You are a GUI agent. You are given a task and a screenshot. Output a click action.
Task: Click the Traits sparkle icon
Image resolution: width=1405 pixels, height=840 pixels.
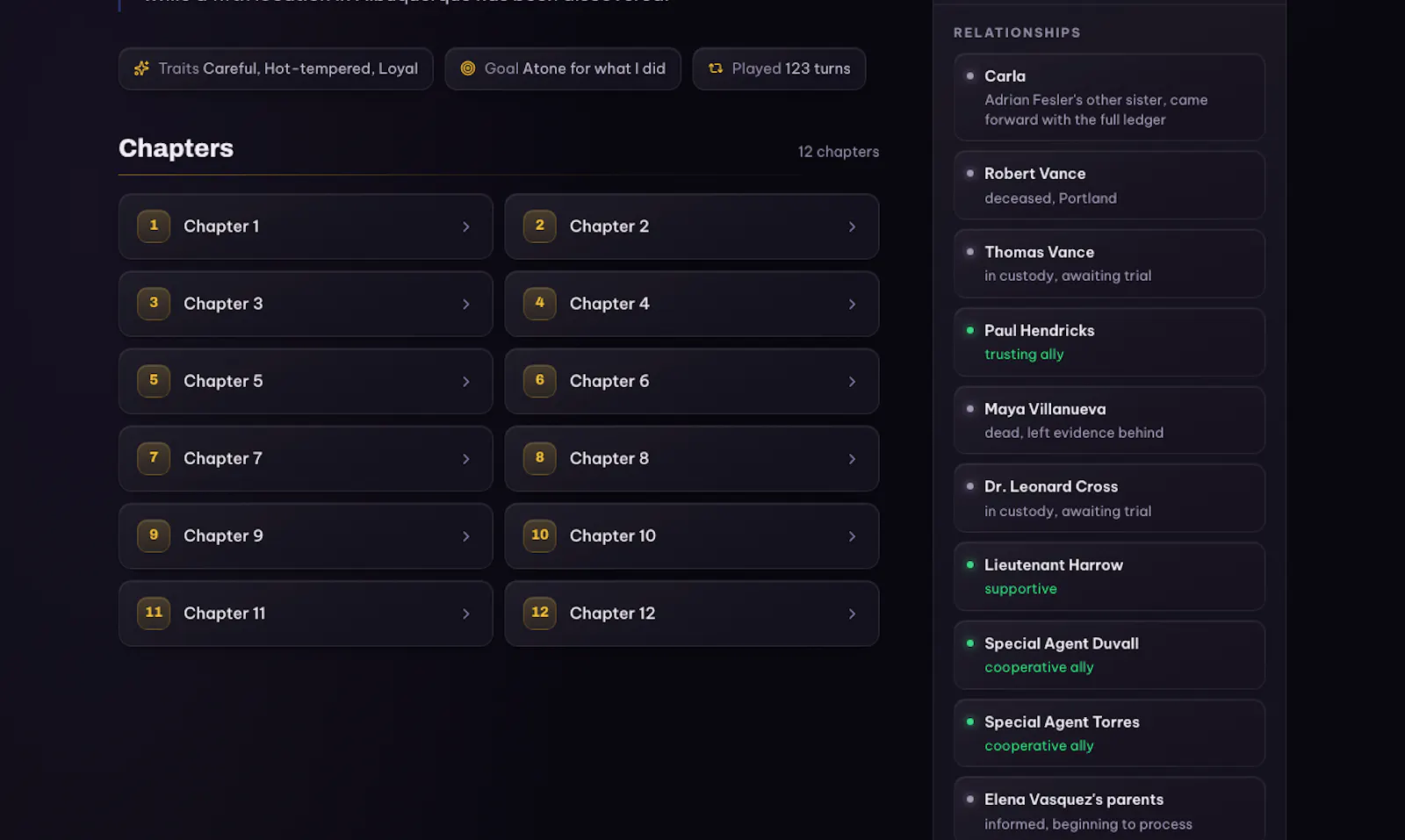(x=141, y=68)
